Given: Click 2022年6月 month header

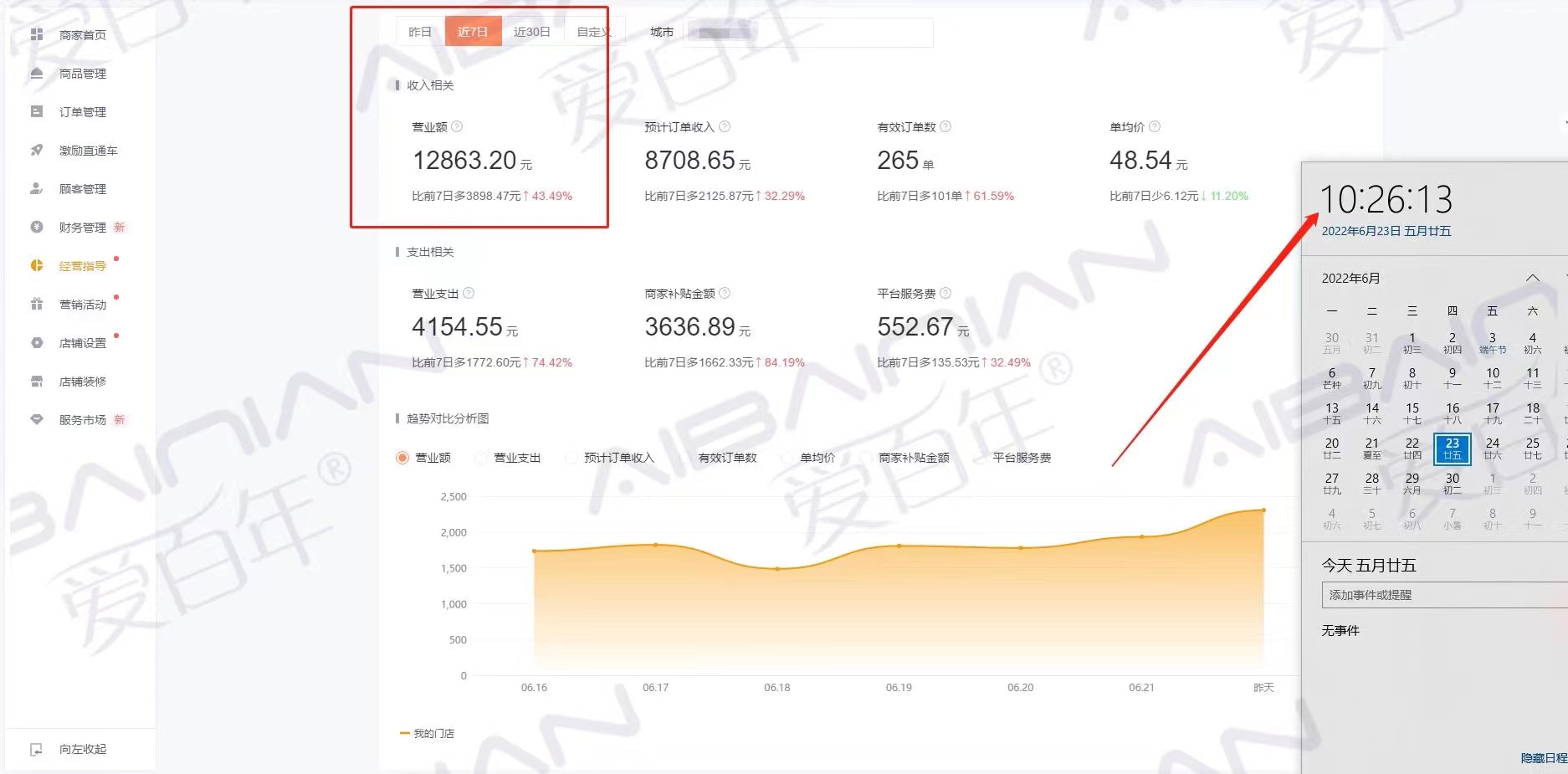Looking at the screenshot, I should click(x=1350, y=278).
